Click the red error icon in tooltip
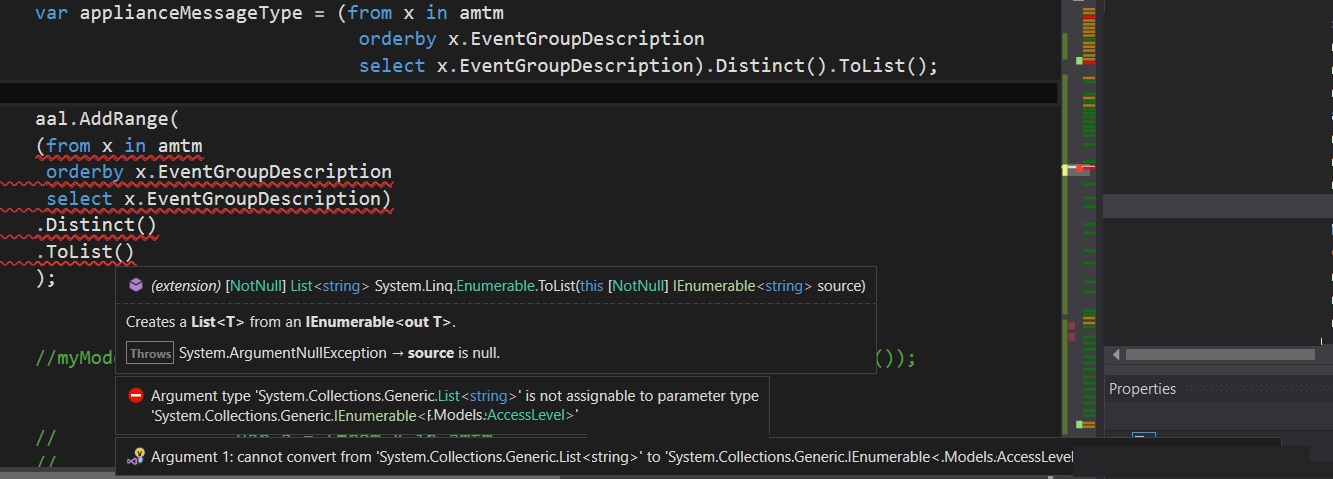Image resolution: width=1333 pixels, height=479 pixels. (136, 396)
